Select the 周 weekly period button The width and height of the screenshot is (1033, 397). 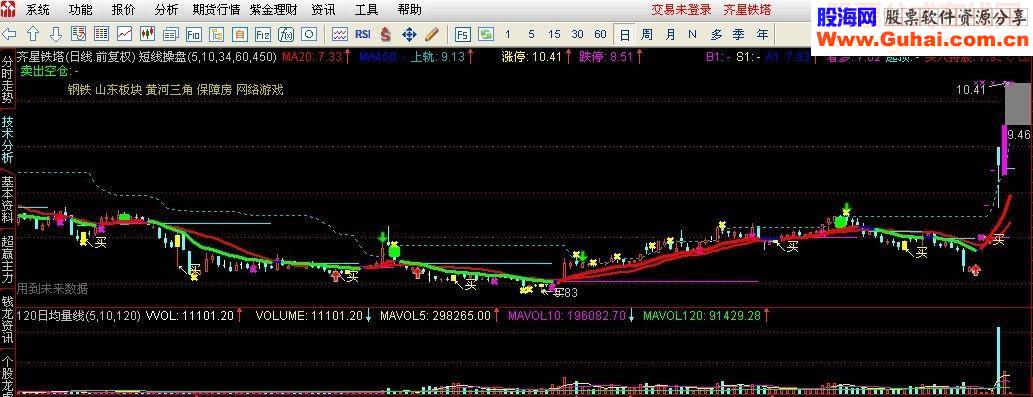pyautogui.click(x=647, y=34)
